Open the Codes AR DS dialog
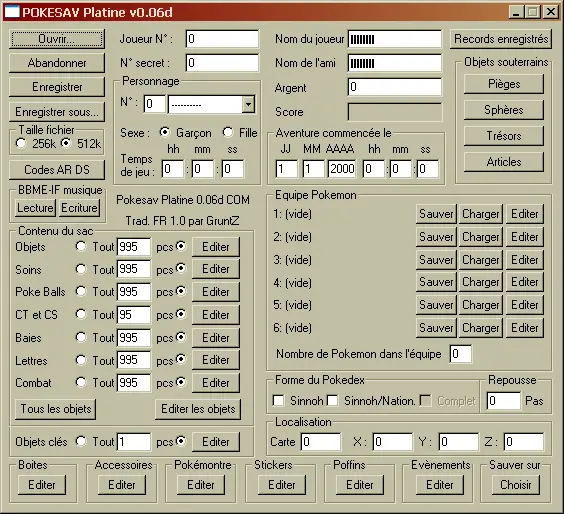 pyautogui.click(x=57, y=169)
